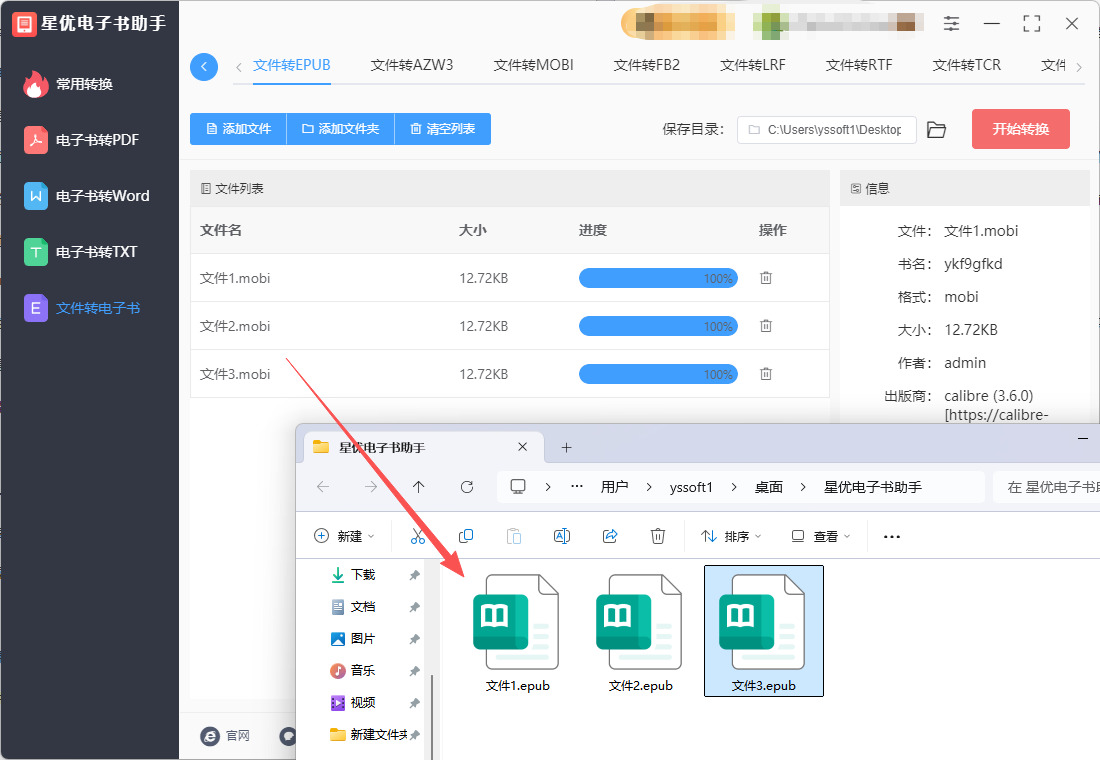Open 电子书转PDF in the sidebar

pos(96,140)
